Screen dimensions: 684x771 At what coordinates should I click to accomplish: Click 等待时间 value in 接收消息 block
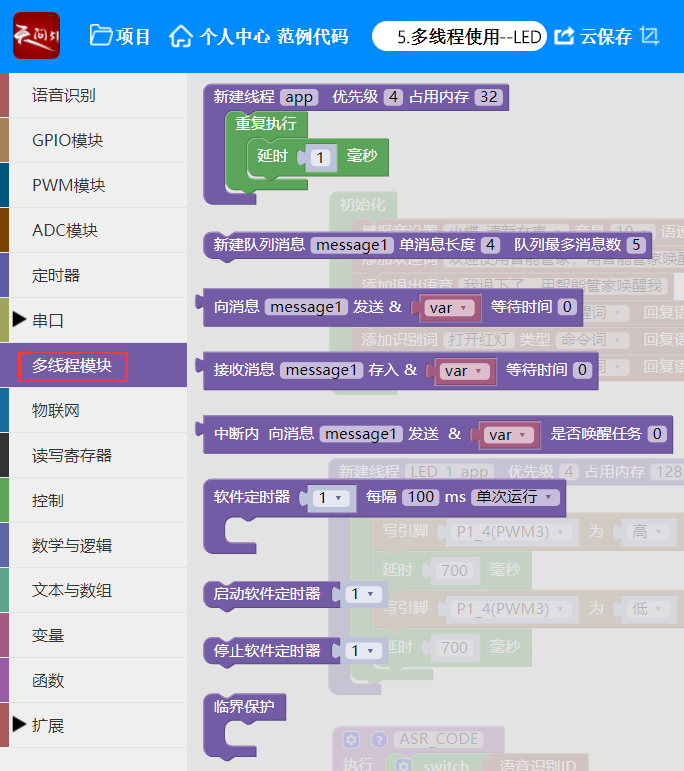pos(582,370)
